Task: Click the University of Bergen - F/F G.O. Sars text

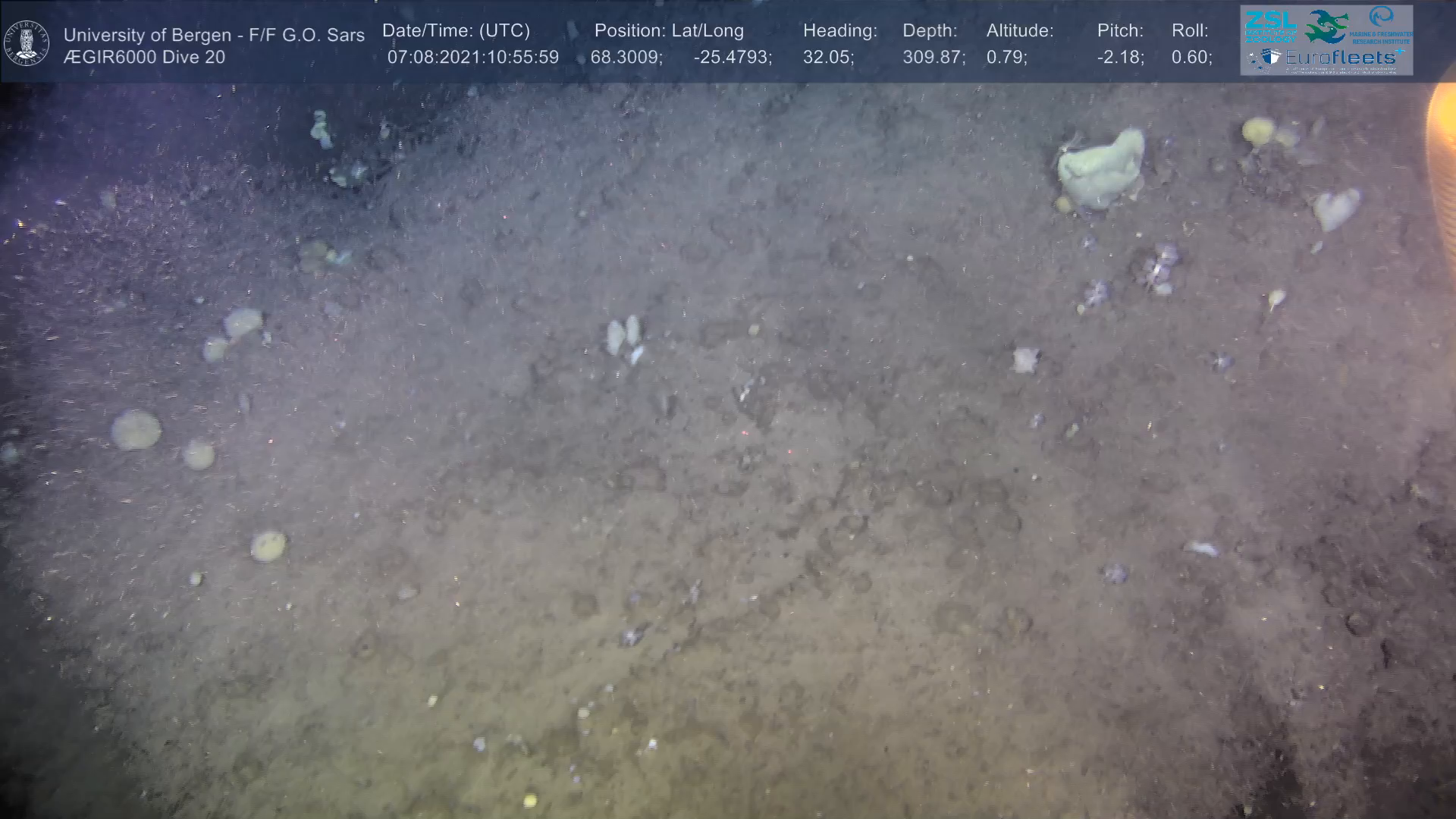Action: 214,35
